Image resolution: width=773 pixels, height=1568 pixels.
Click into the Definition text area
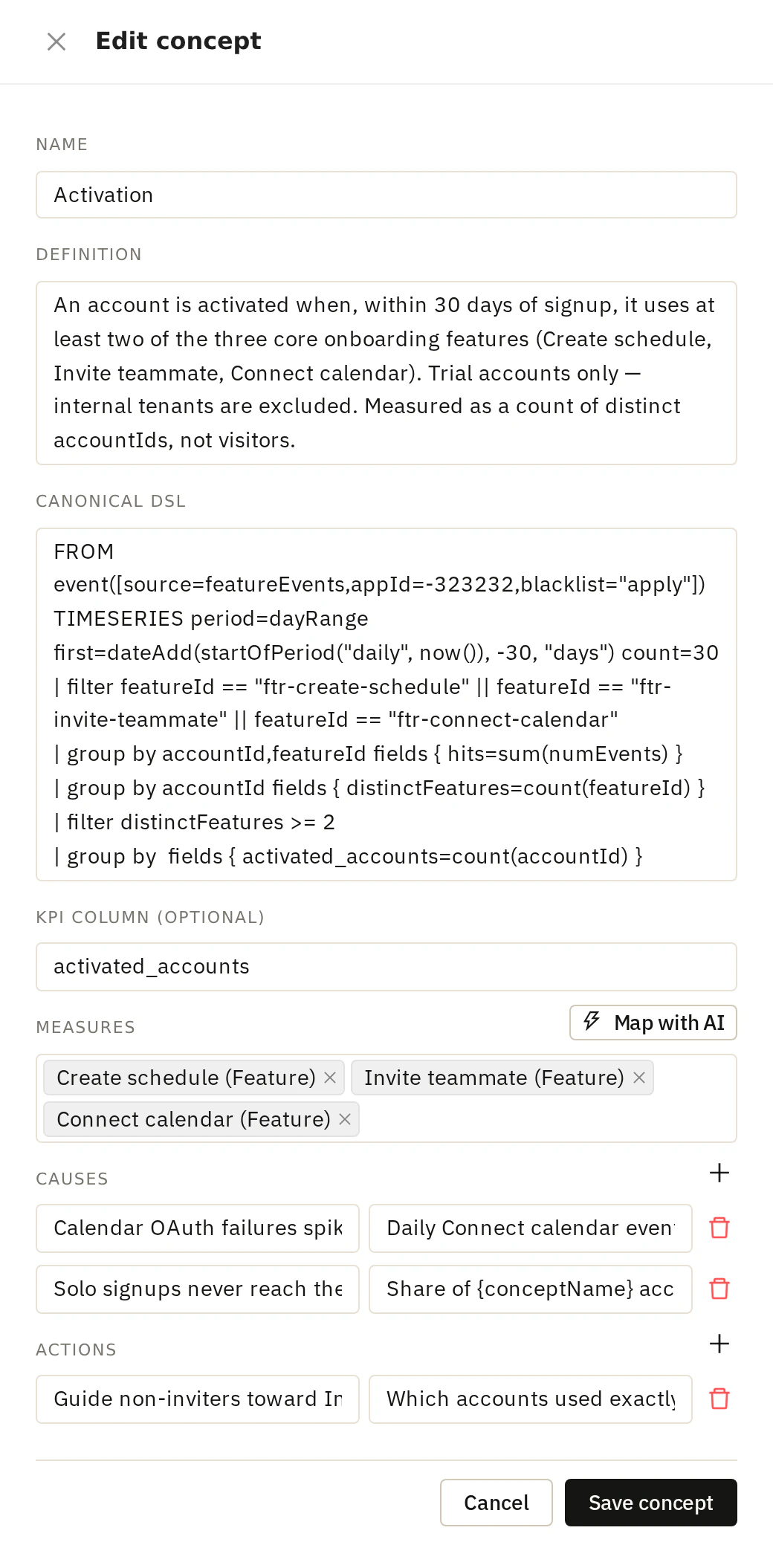click(x=386, y=373)
